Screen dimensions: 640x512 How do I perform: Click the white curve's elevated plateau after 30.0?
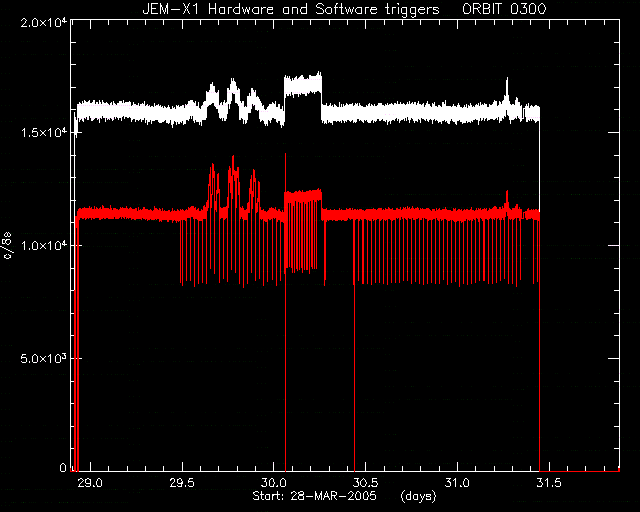click(x=303, y=85)
